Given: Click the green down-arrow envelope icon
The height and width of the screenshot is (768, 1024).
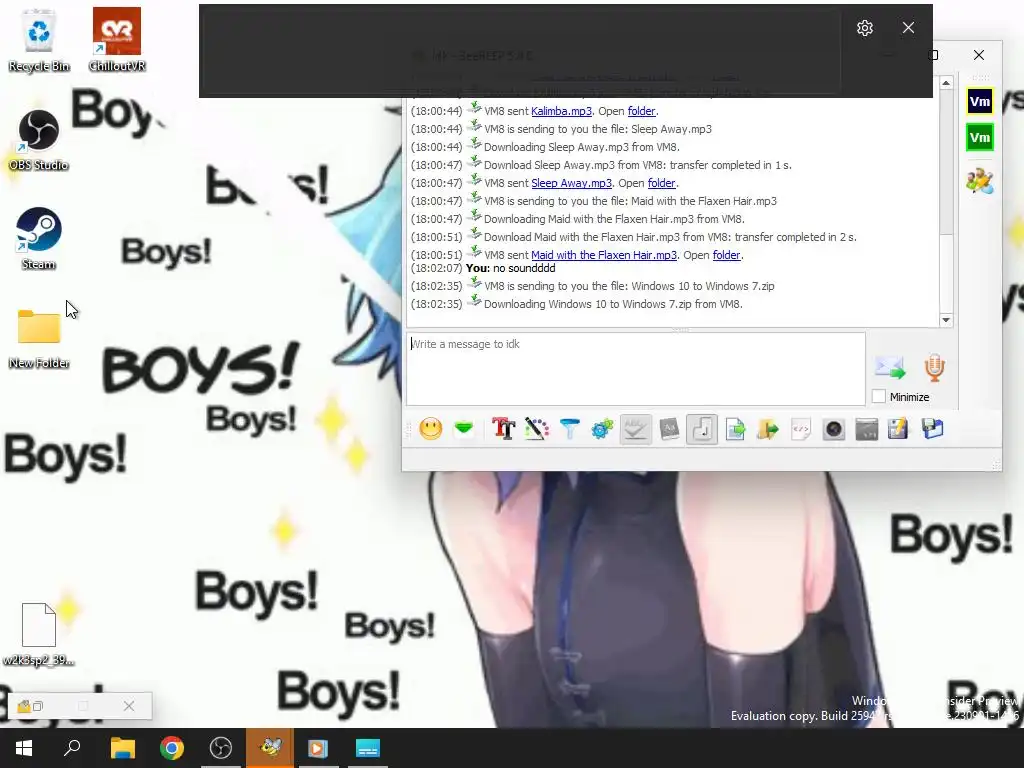Looking at the screenshot, I should coord(464,429).
